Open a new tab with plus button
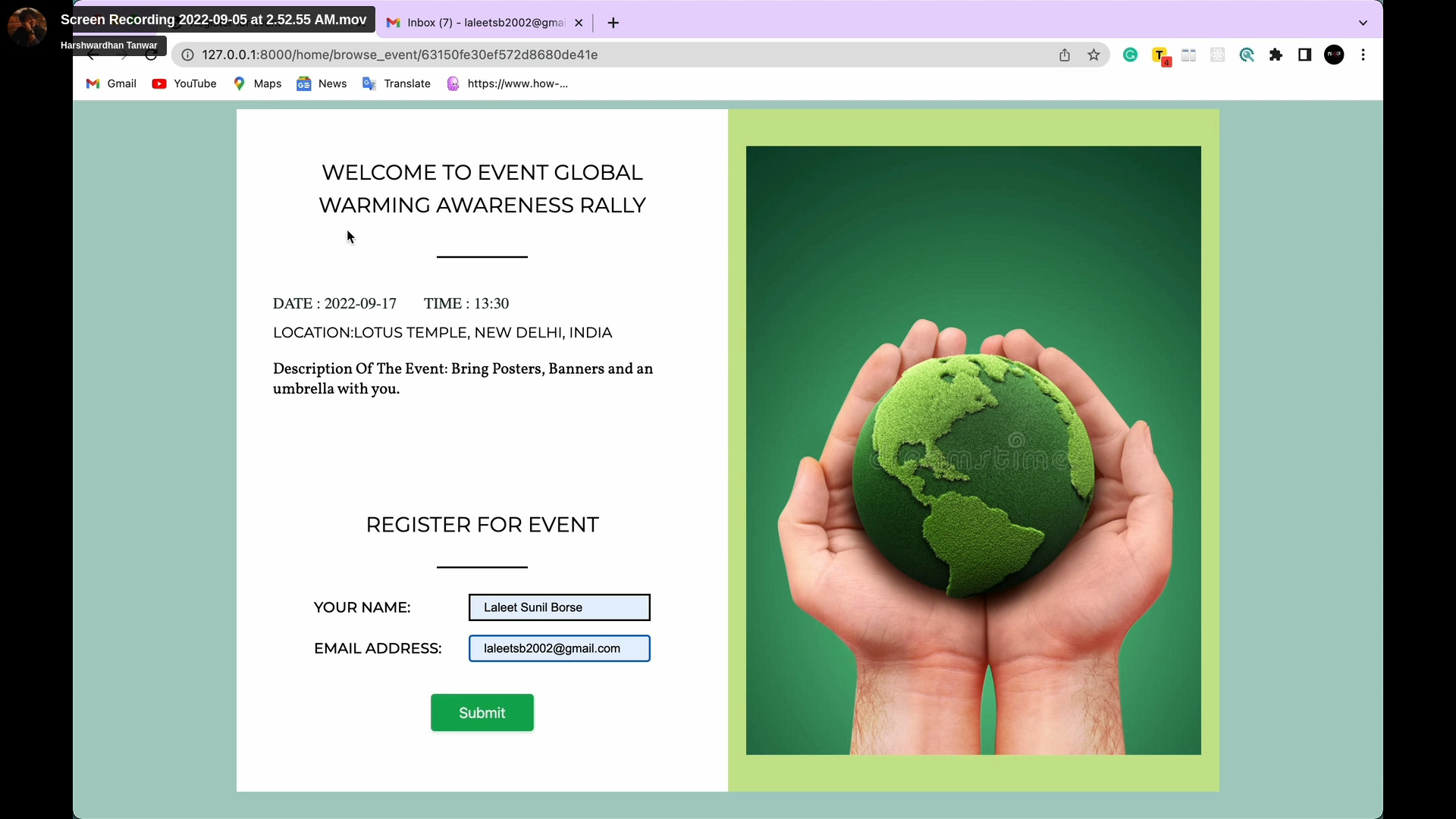 click(x=613, y=23)
